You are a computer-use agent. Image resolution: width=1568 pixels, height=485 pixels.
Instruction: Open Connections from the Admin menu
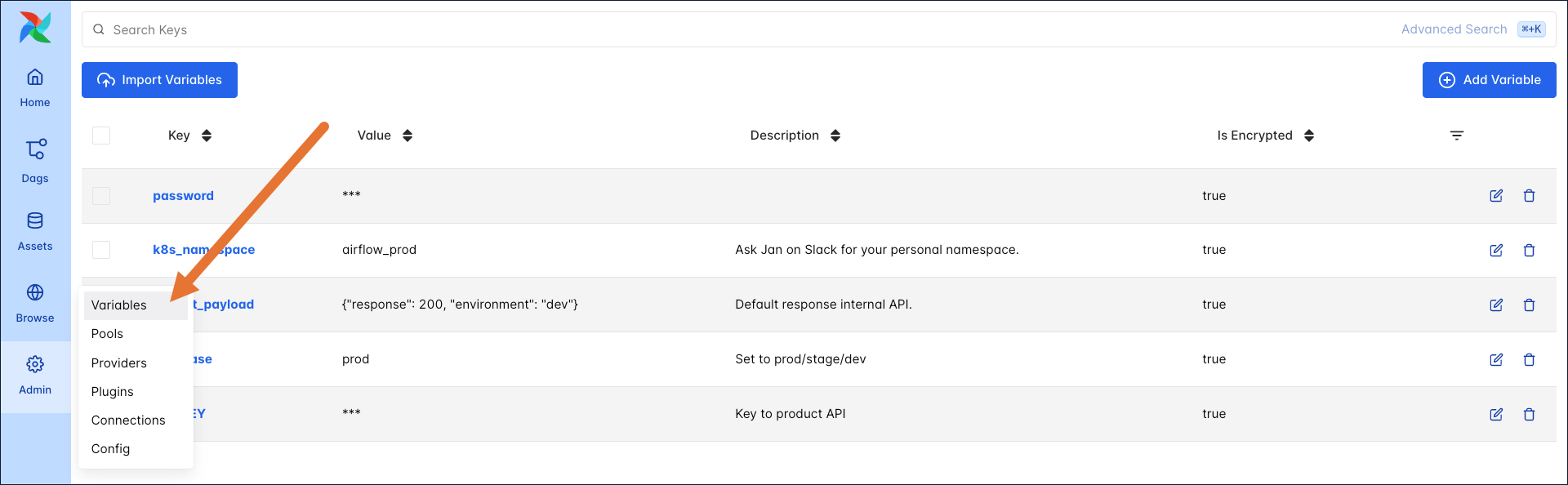[x=128, y=420]
